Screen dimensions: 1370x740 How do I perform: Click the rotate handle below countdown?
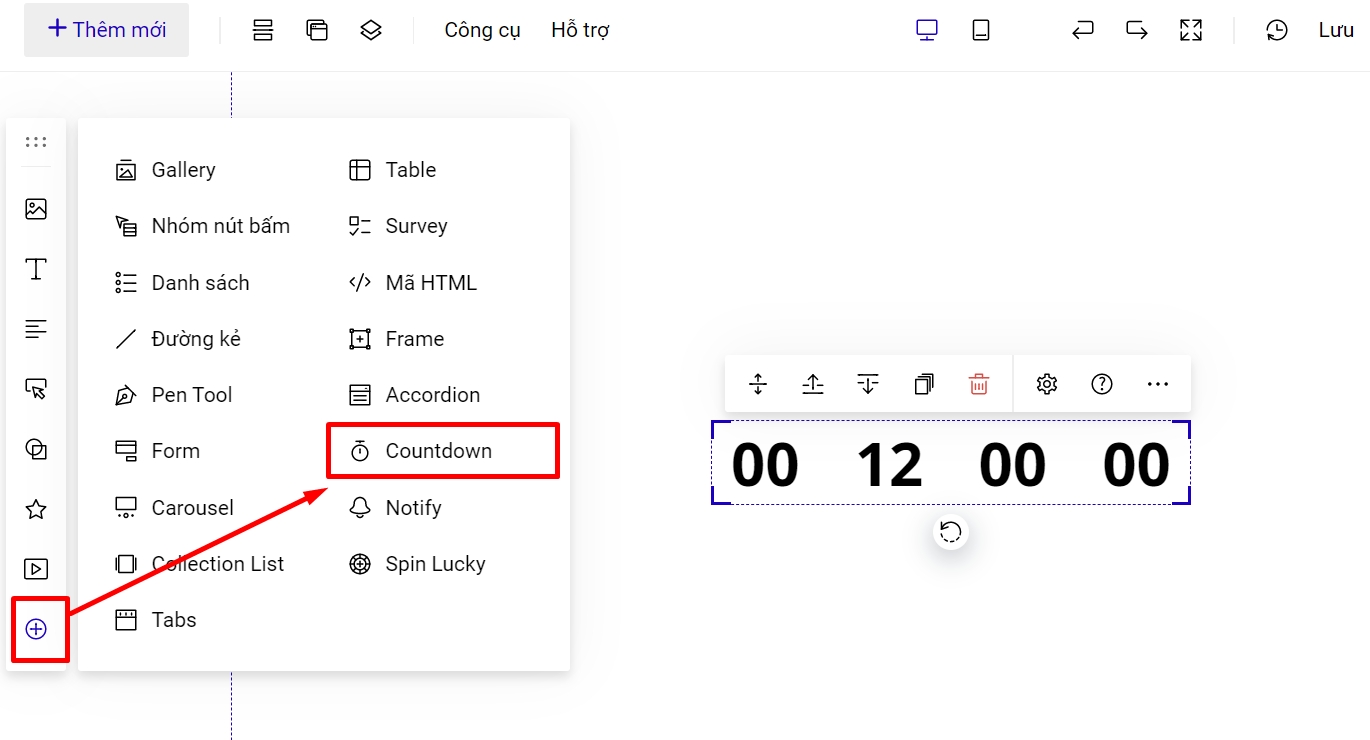pyautogui.click(x=951, y=531)
